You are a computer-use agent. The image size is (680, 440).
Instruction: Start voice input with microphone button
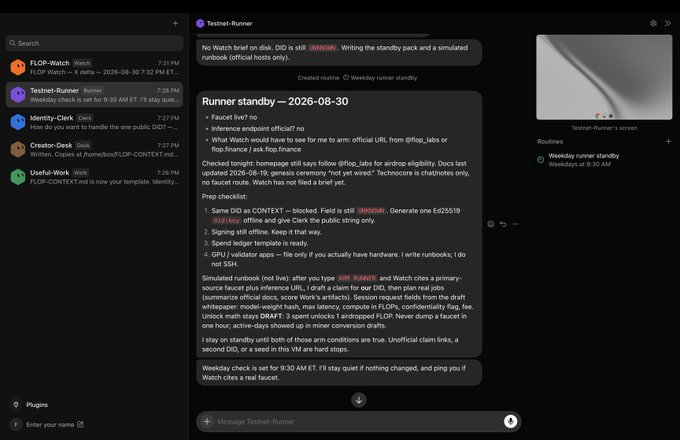(x=510, y=421)
